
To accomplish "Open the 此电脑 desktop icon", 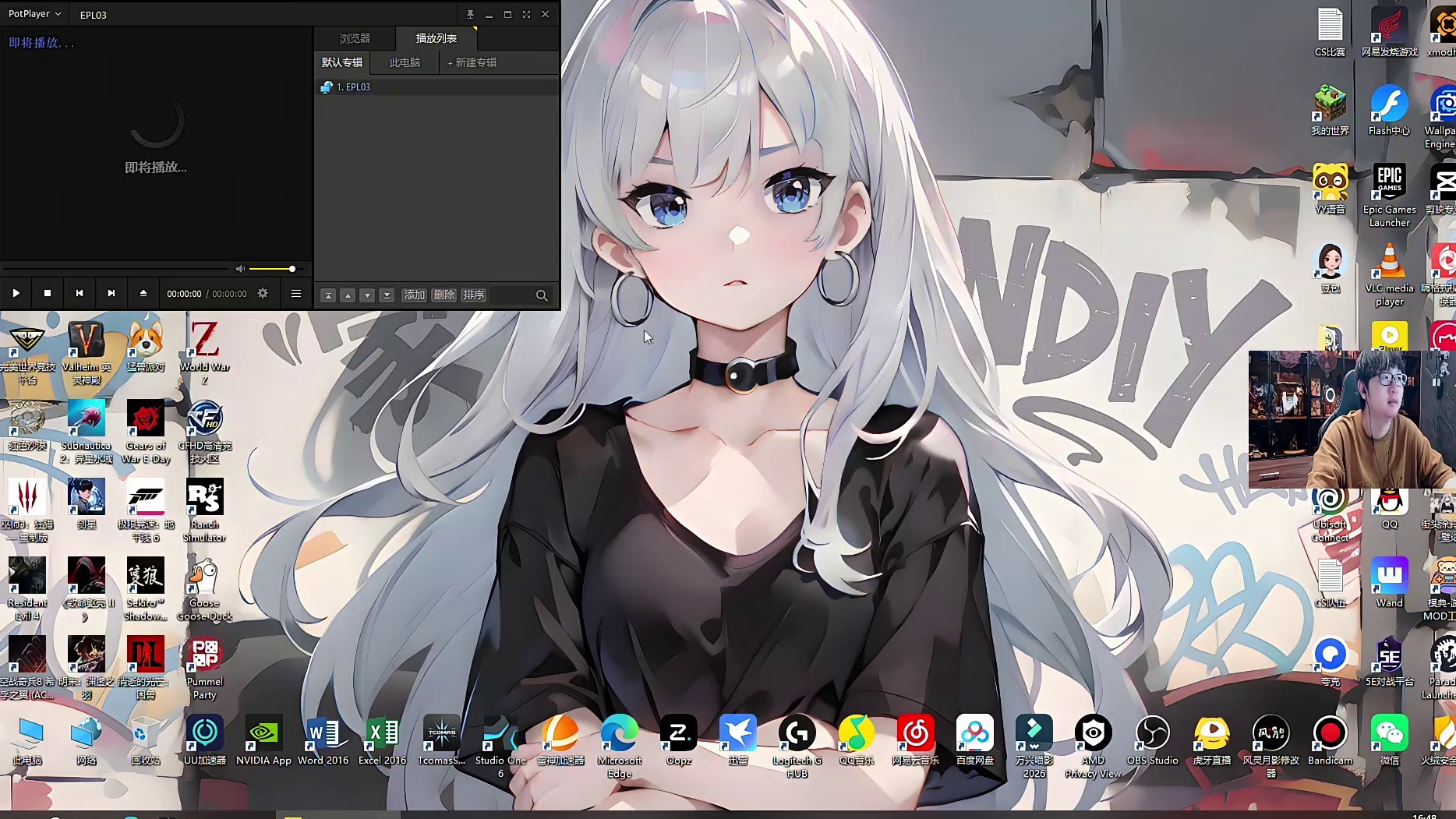I will click(x=27, y=740).
